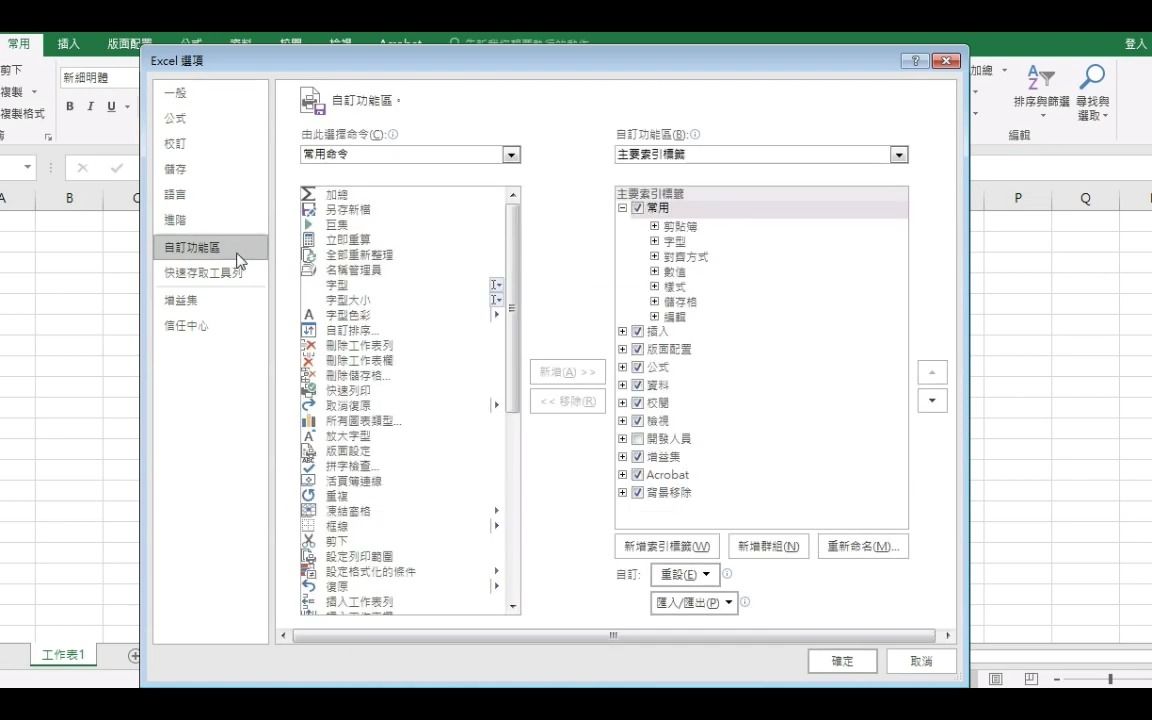Switch to 快速存取工具列 settings page

tap(203, 272)
